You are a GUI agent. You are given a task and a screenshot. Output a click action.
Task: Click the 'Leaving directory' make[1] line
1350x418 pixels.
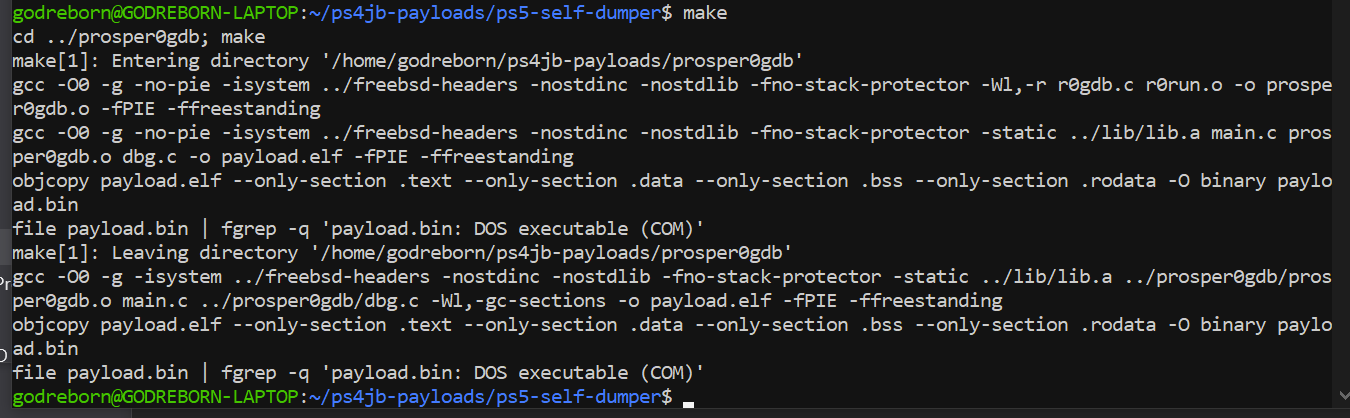(403, 253)
